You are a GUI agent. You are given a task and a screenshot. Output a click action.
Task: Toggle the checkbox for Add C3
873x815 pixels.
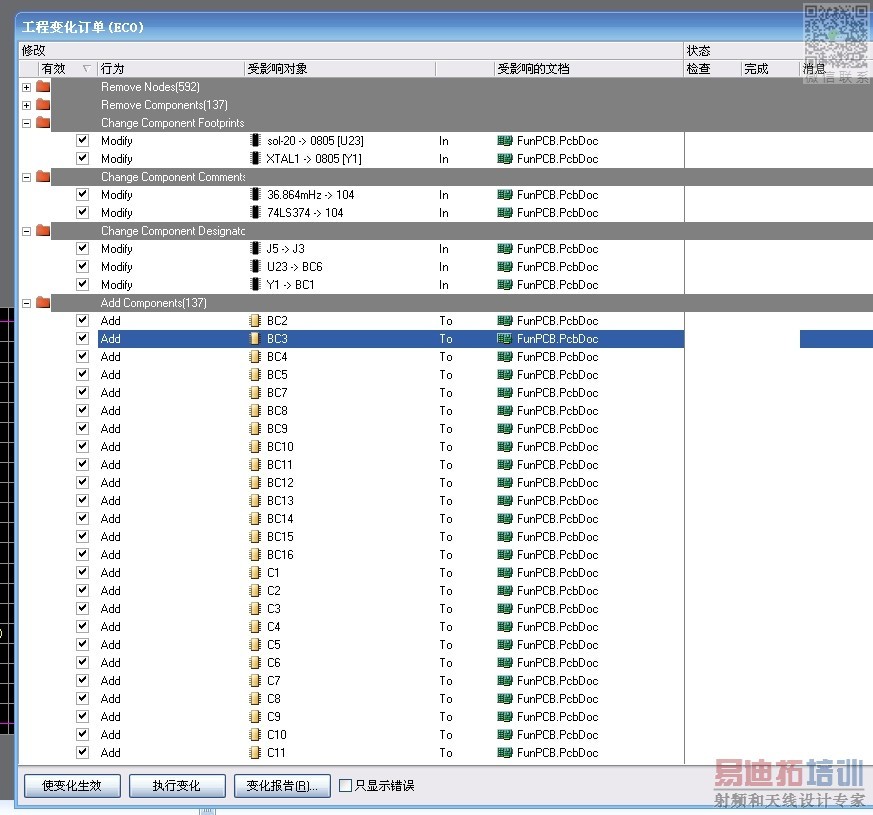coord(82,608)
